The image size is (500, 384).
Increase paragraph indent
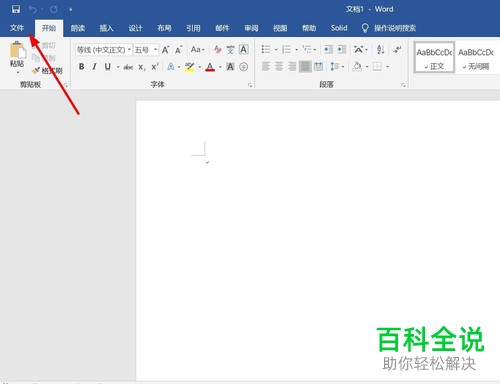342,50
